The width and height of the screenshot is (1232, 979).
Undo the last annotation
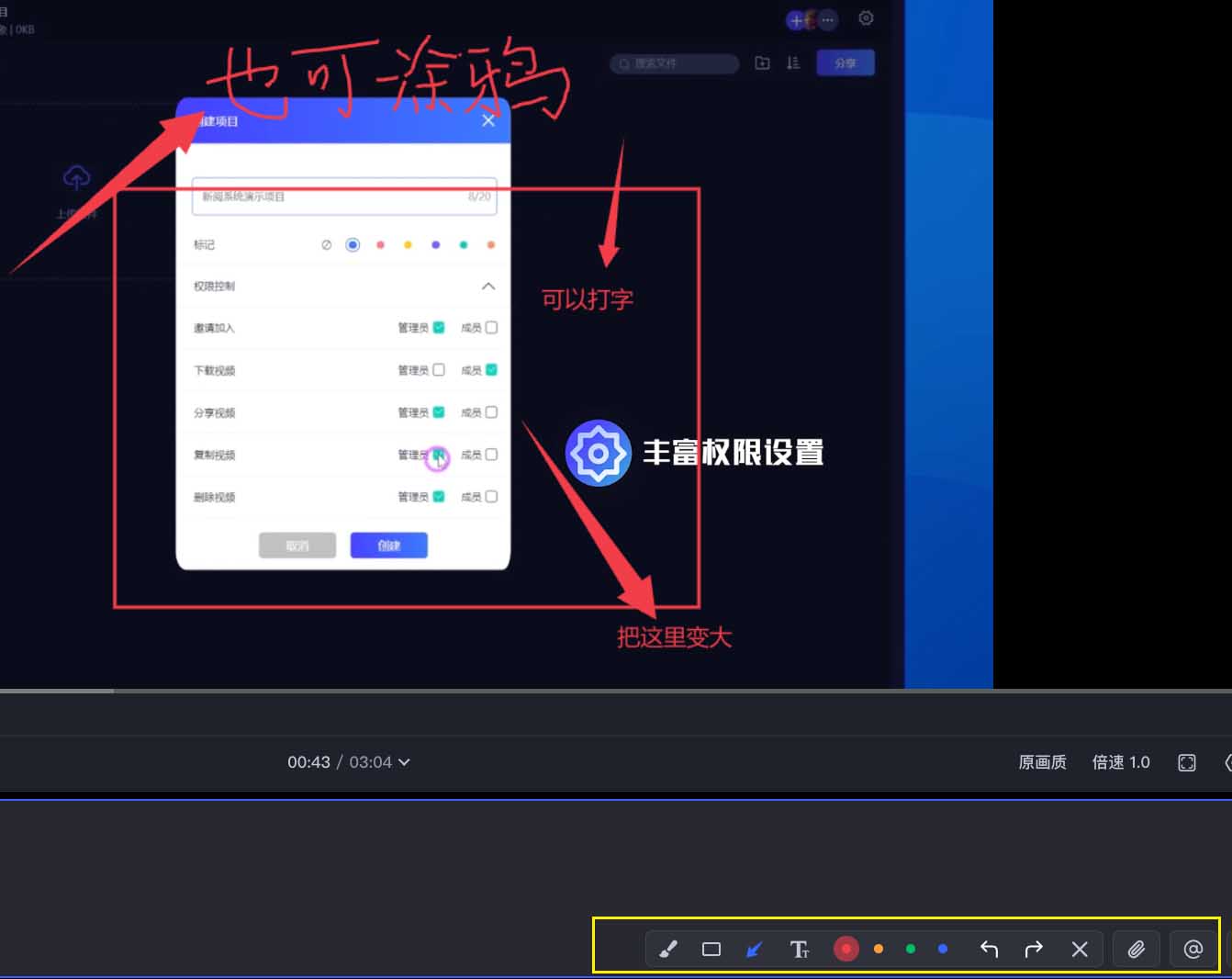click(x=989, y=949)
